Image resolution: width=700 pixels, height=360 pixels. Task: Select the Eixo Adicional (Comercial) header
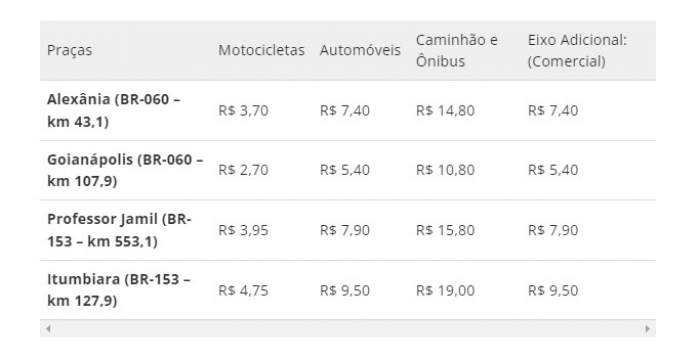click(x=577, y=50)
